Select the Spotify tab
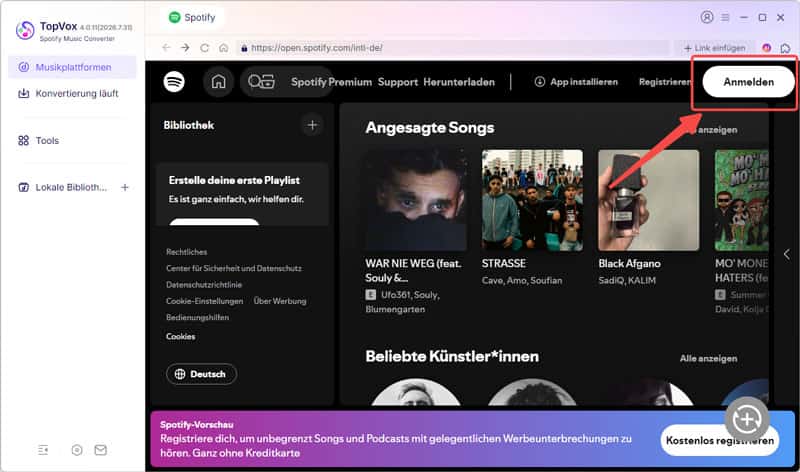Screen dimensions: 800x472 [192, 17]
